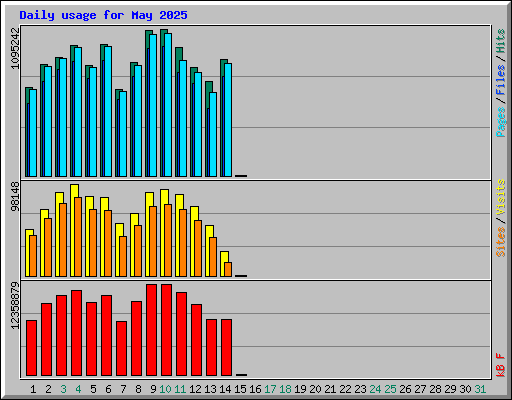The width and height of the screenshot is (512, 400).
Task: Click the red KB bar for day 12
Action: tap(196, 340)
